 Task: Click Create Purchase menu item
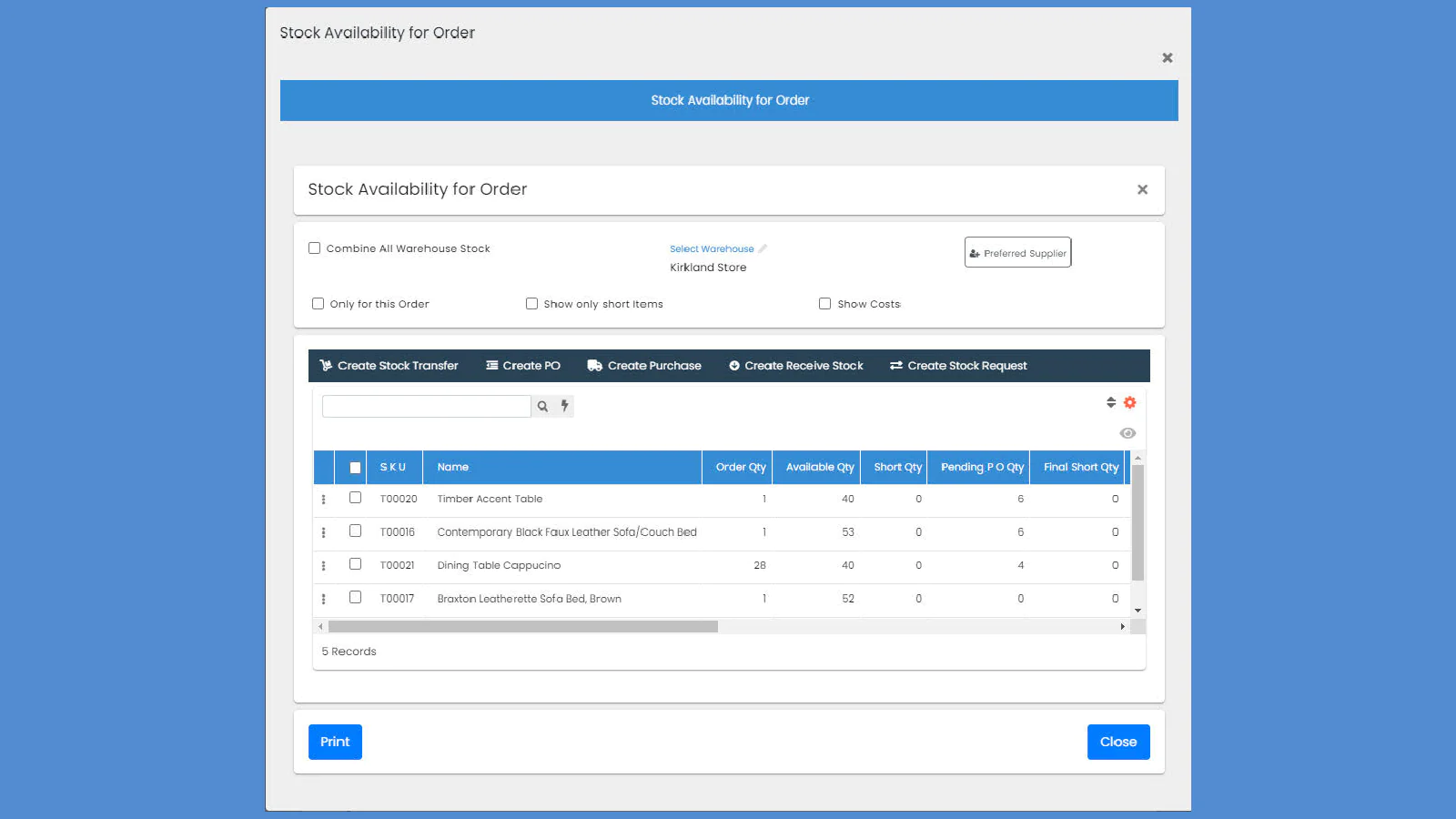pos(644,366)
